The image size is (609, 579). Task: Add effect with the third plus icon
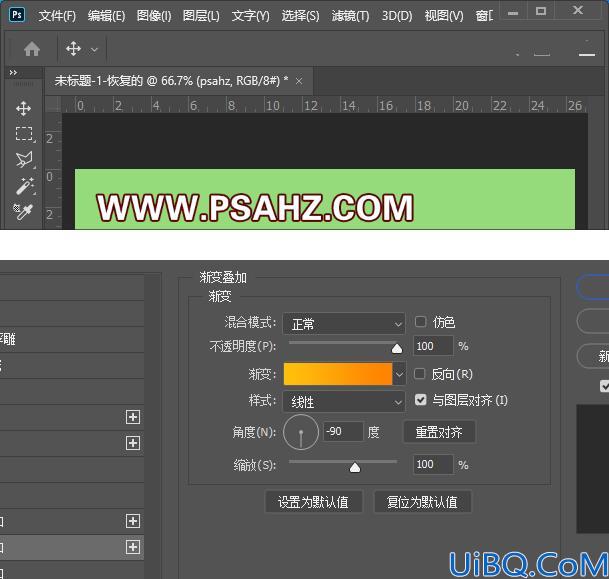pyautogui.click(x=133, y=521)
